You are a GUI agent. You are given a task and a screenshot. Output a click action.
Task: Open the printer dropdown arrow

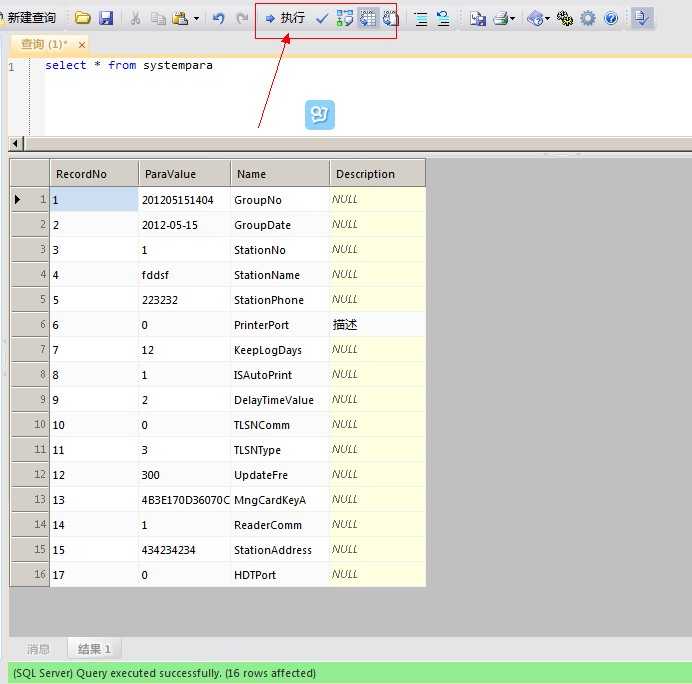[x=512, y=19]
